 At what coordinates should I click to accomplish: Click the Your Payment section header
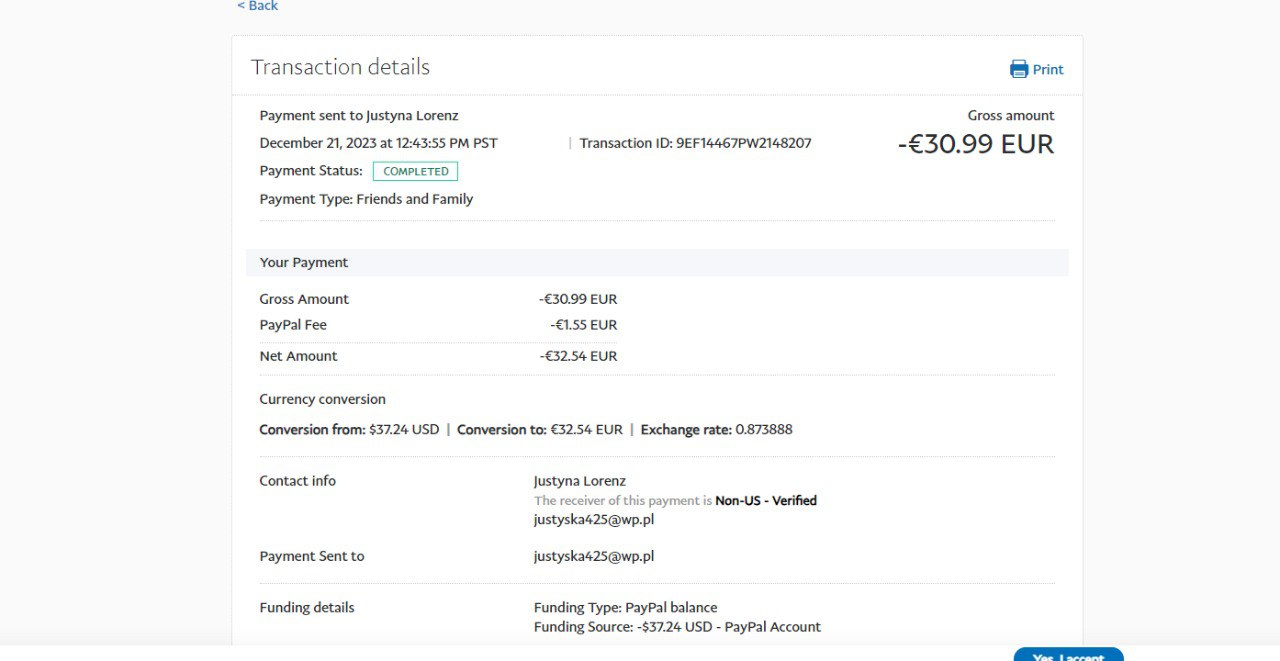pos(304,262)
